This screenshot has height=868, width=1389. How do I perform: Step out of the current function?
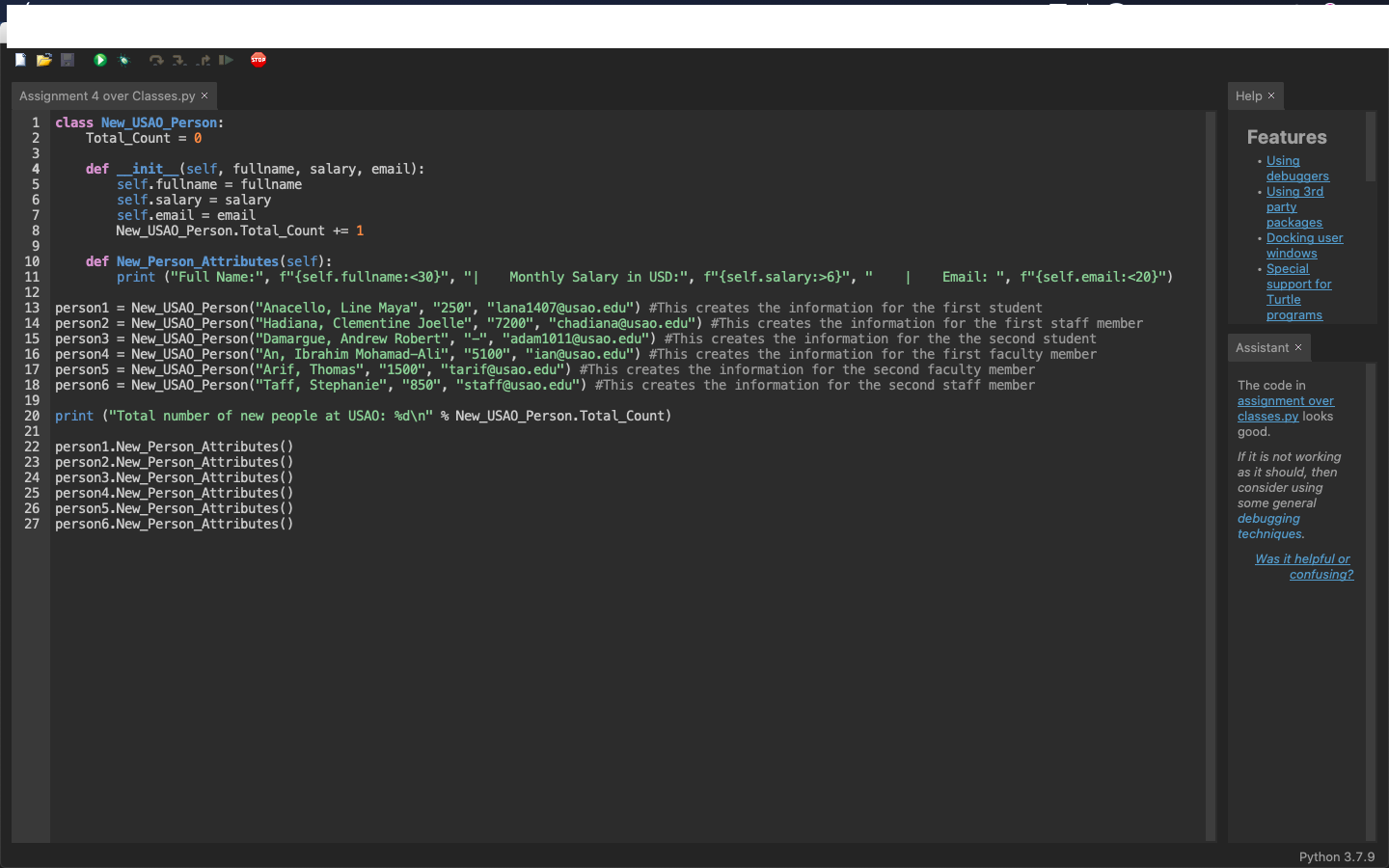tap(204, 60)
